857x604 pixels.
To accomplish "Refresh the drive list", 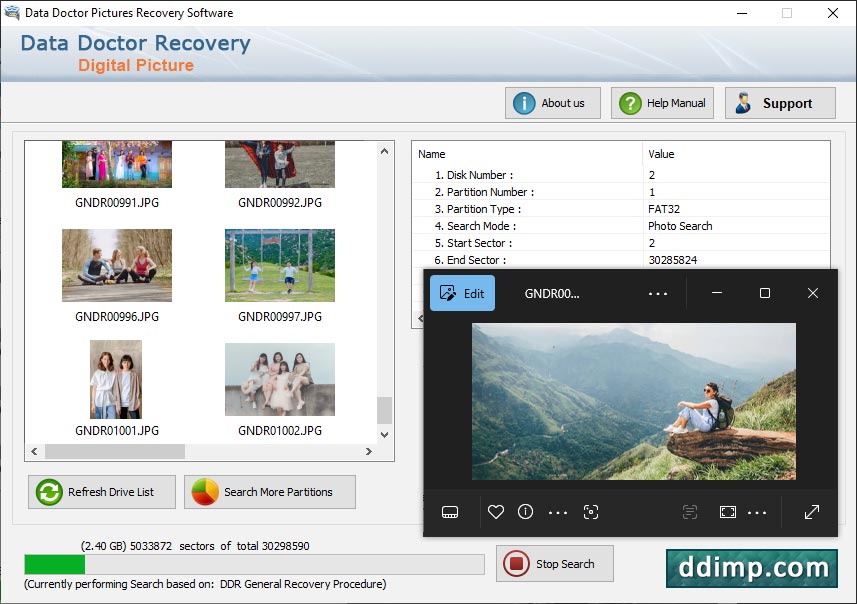I will point(101,492).
